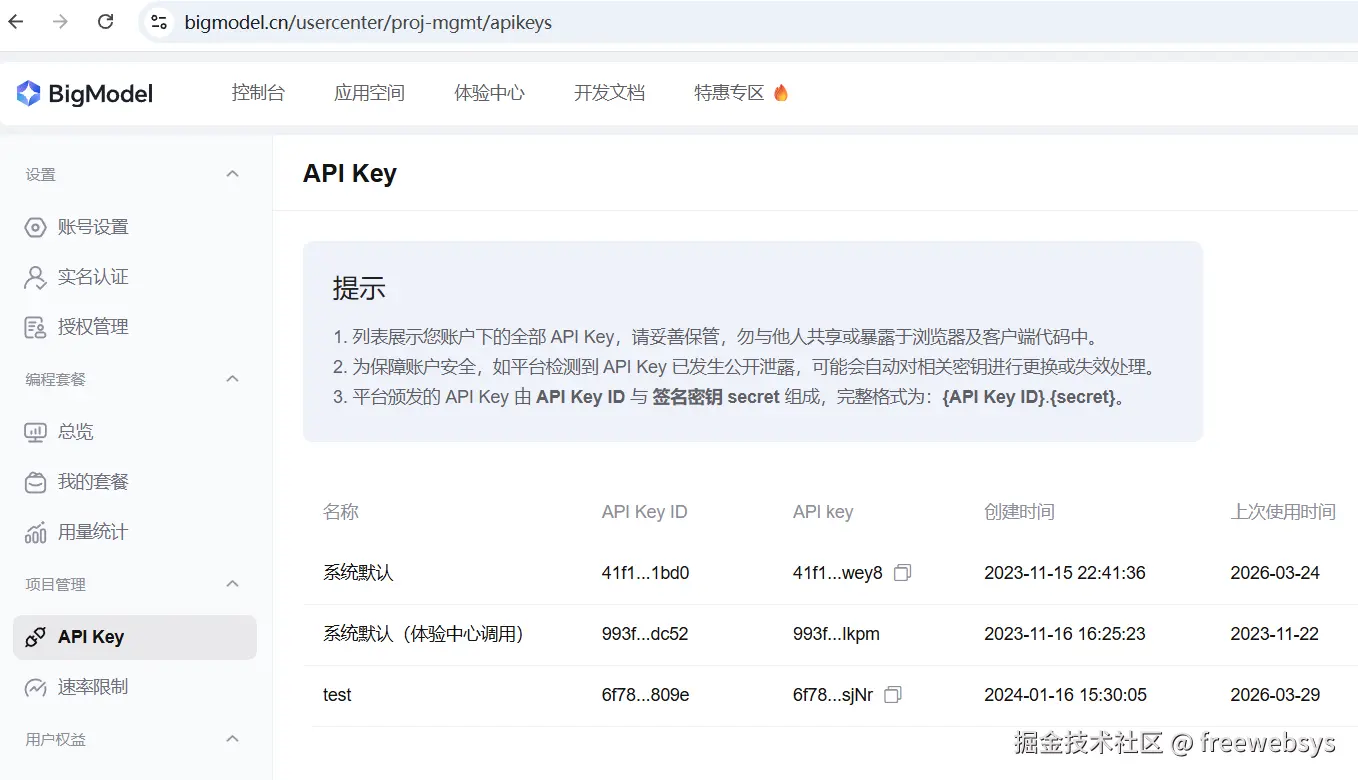The width and height of the screenshot is (1358, 780).
Task: Reload the page in the browser
Action: click(105, 22)
